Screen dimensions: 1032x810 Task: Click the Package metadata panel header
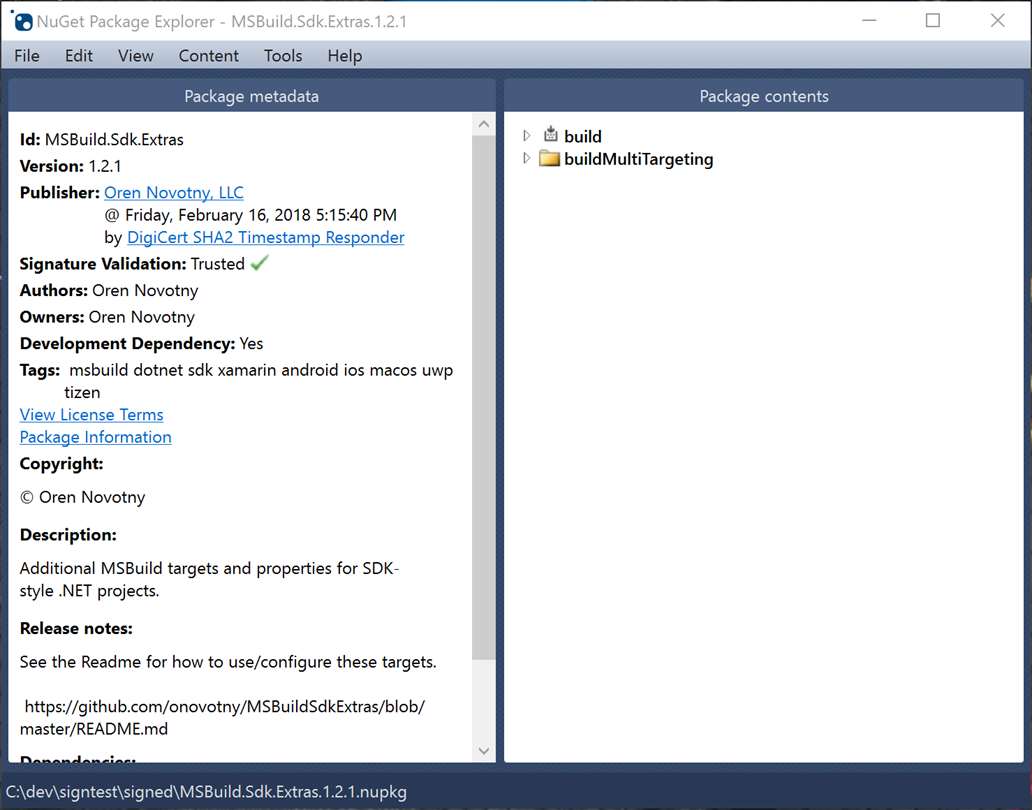251,96
